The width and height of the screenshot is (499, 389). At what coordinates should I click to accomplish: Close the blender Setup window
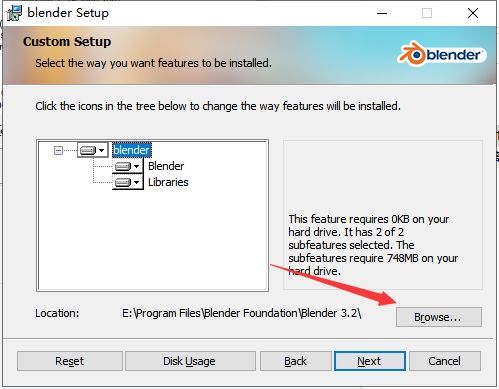click(473, 13)
